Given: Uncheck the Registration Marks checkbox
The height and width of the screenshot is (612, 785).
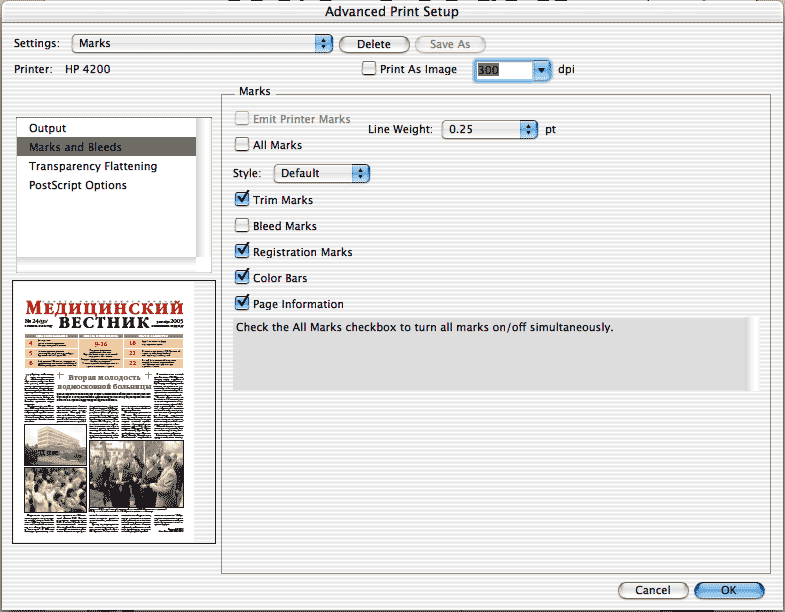Looking at the screenshot, I should point(242,251).
